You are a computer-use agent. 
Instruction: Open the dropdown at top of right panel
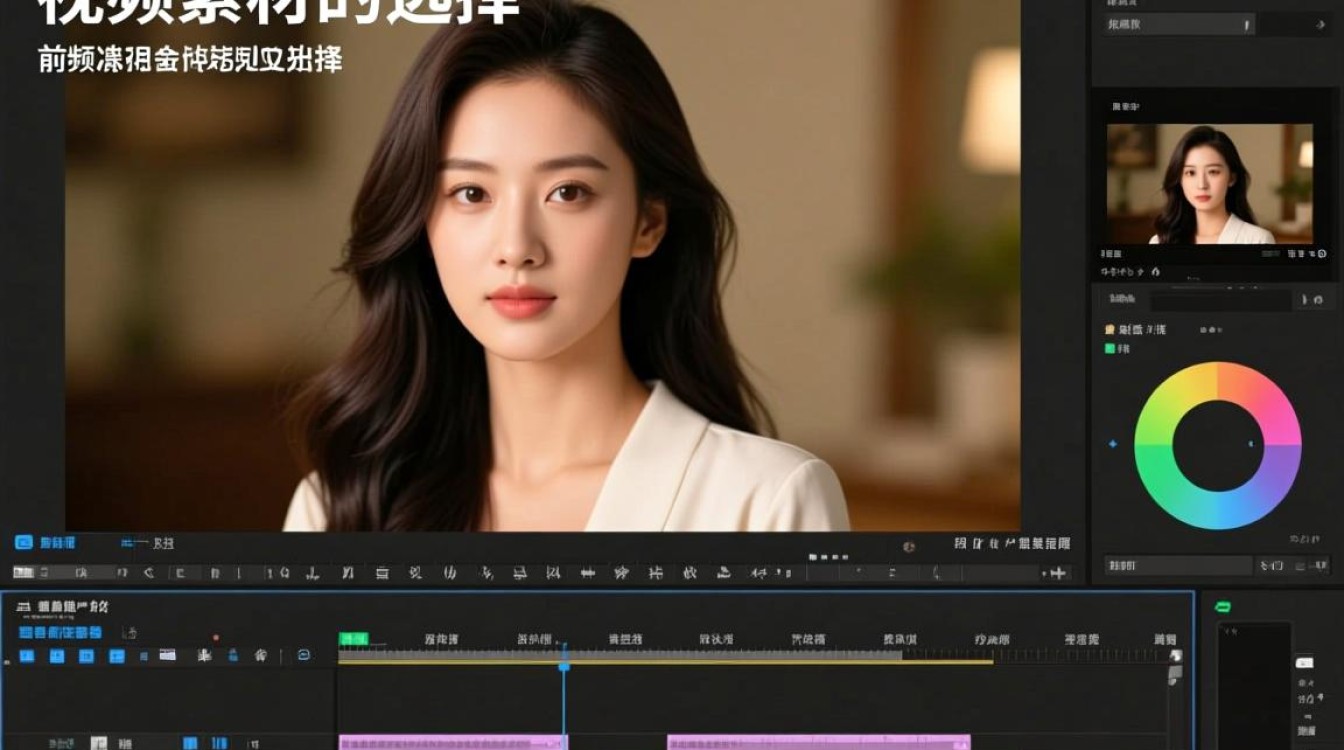point(1180,24)
